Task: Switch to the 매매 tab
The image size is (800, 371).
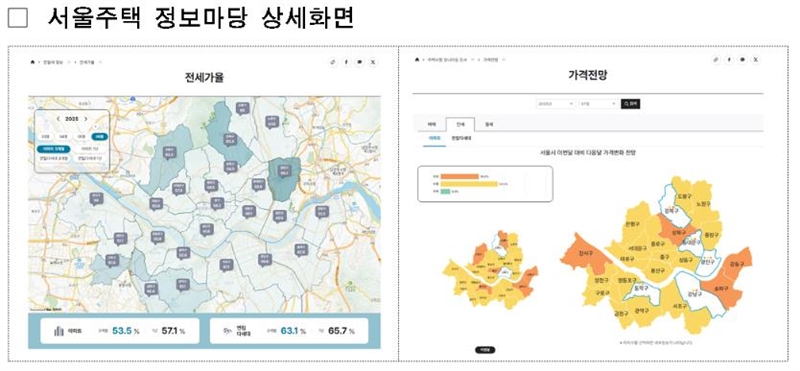Action: [x=431, y=124]
